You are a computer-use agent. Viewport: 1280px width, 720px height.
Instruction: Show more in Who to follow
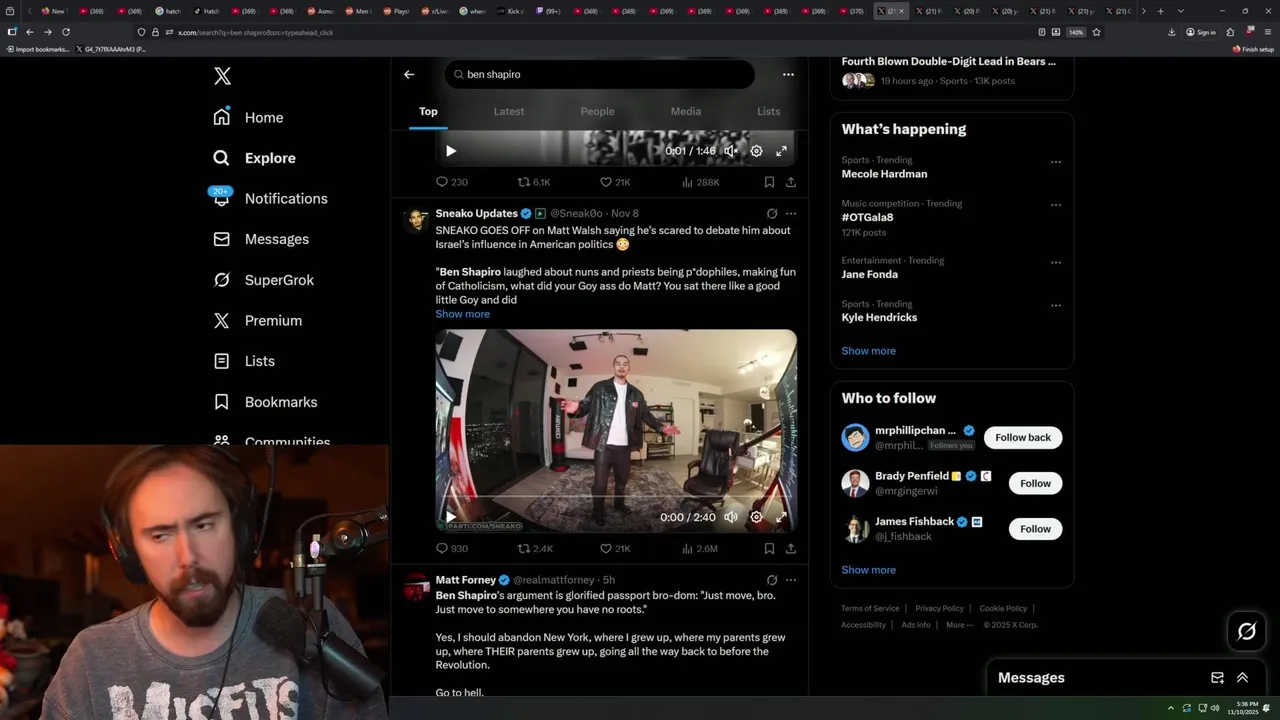coord(868,570)
